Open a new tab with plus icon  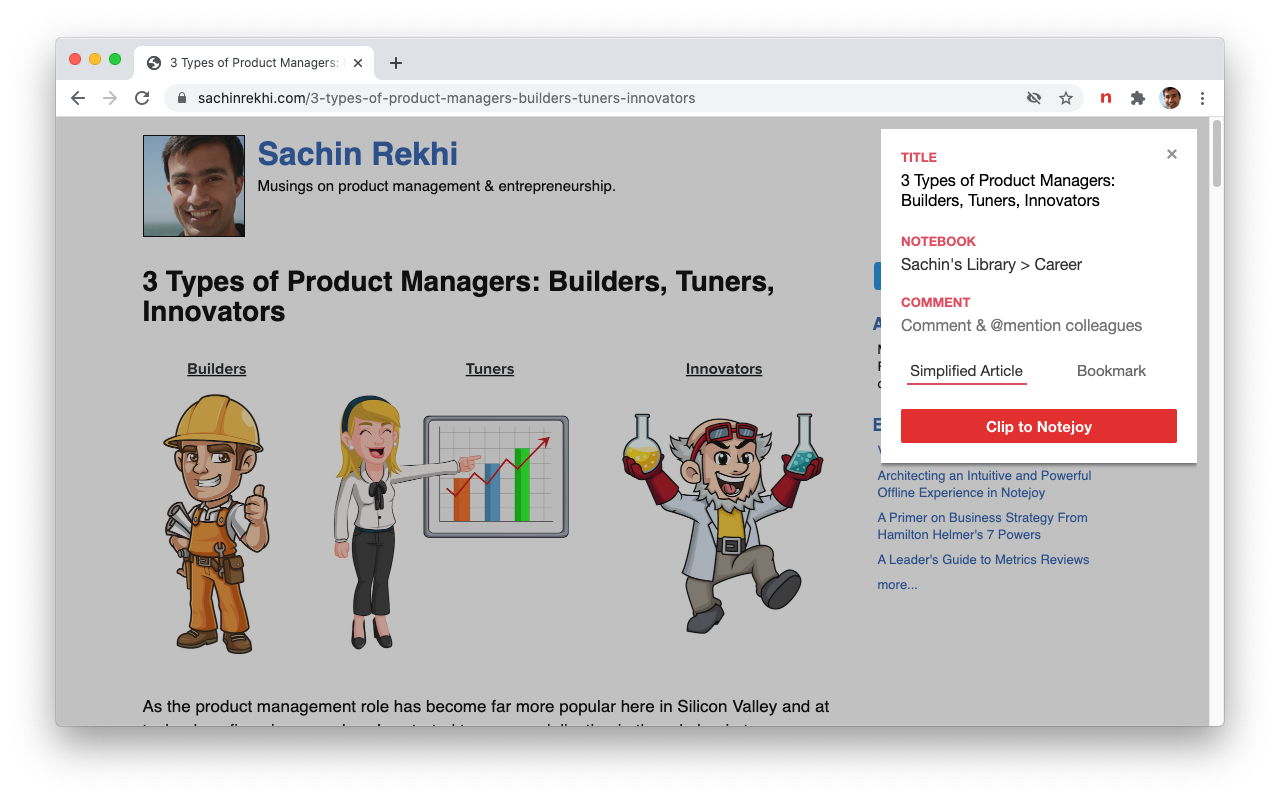tap(396, 63)
